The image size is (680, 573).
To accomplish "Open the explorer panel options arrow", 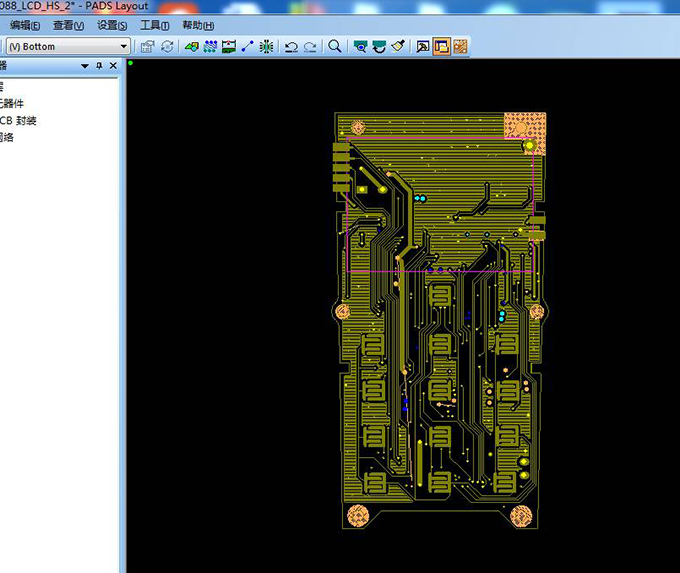I will tap(85, 66).
